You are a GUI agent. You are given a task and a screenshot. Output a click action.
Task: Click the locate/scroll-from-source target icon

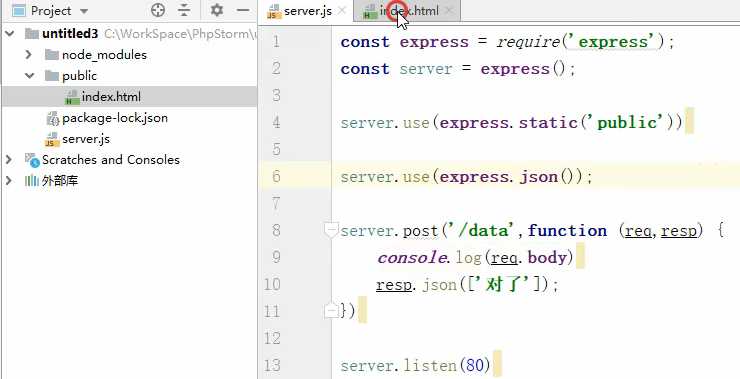click(x=158, y=10)
